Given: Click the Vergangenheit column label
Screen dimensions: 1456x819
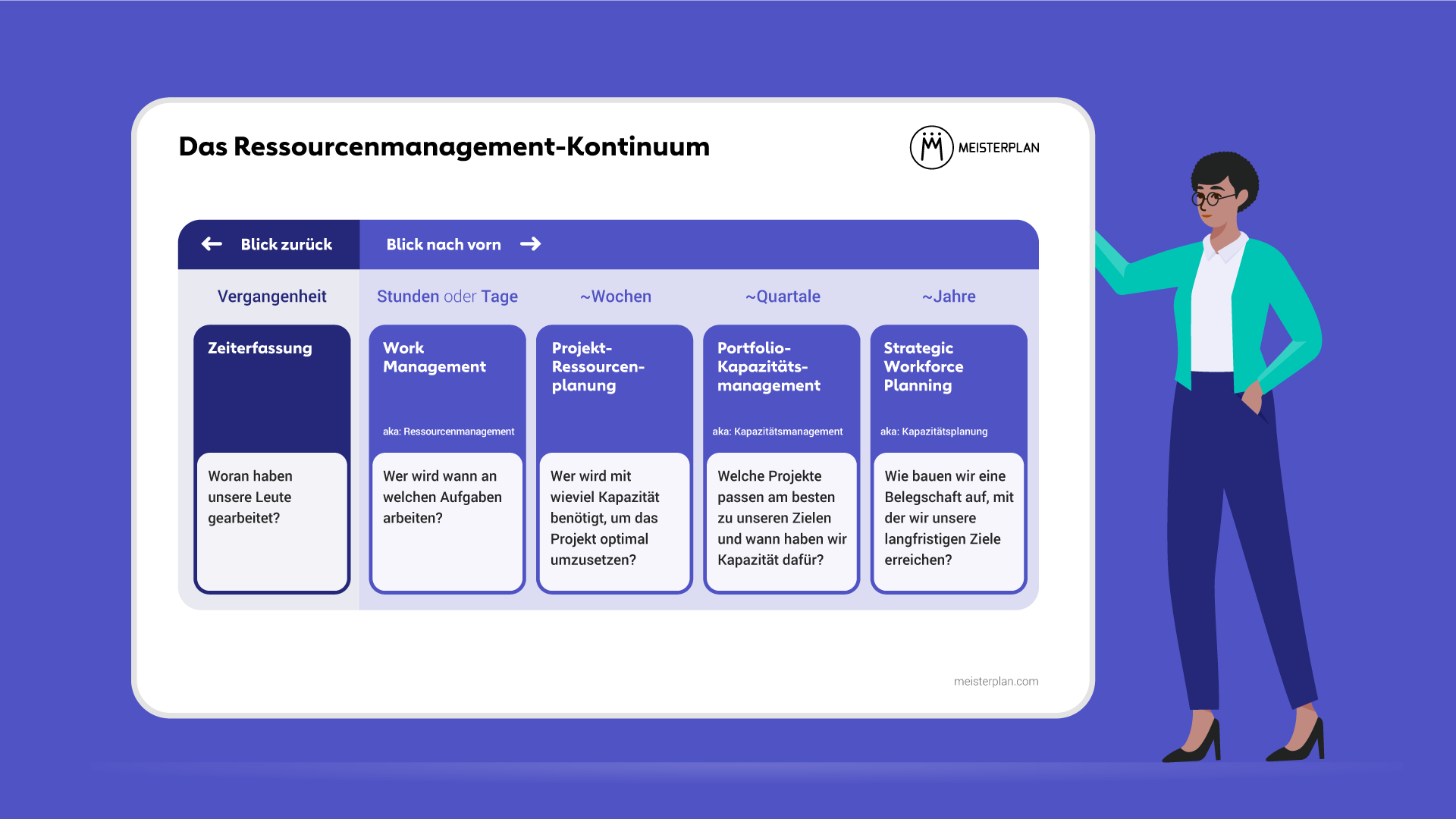Looking at the screenshot, I should point(271,297).
